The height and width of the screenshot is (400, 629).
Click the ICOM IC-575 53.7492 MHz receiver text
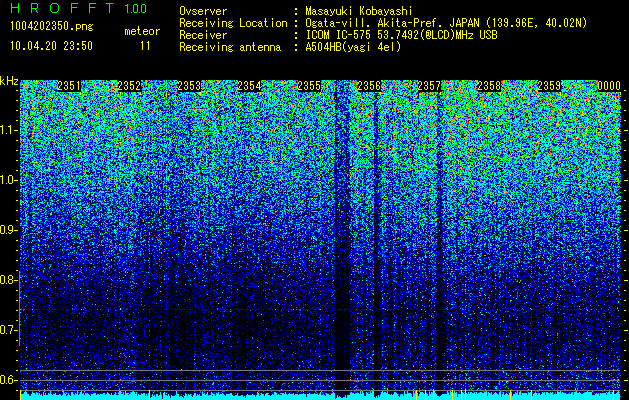[x=401, y=35]
